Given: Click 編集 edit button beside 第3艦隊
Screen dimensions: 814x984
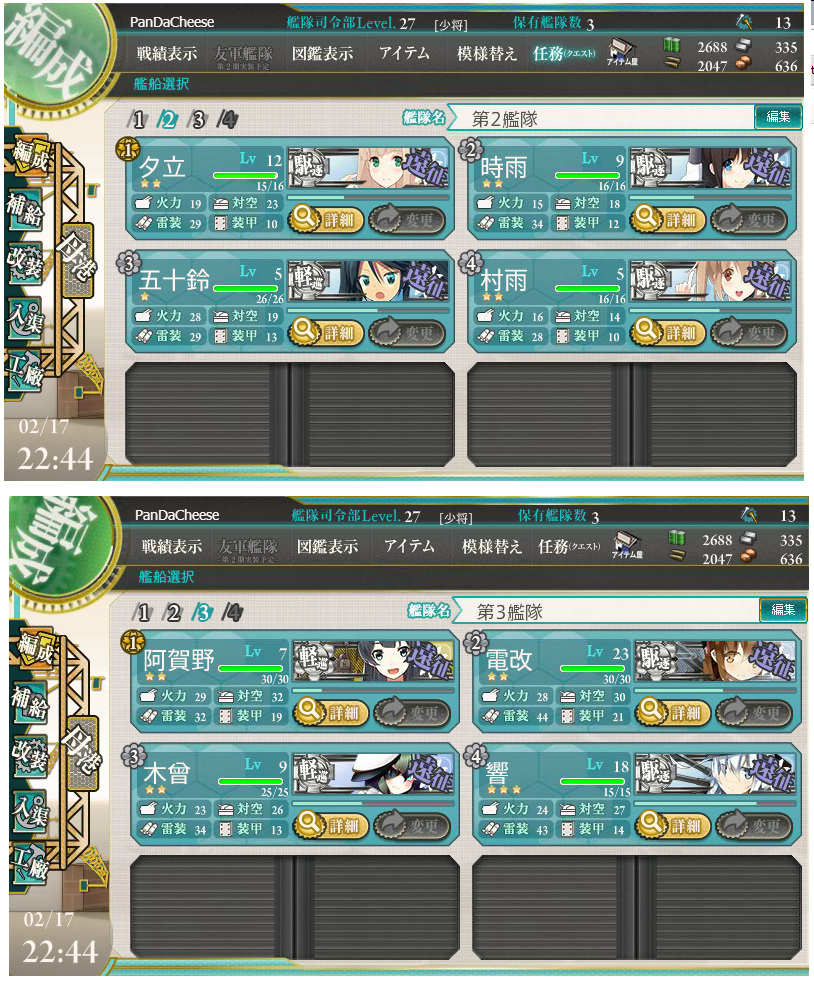Looking at the screenshot, I should click(783, 610).
